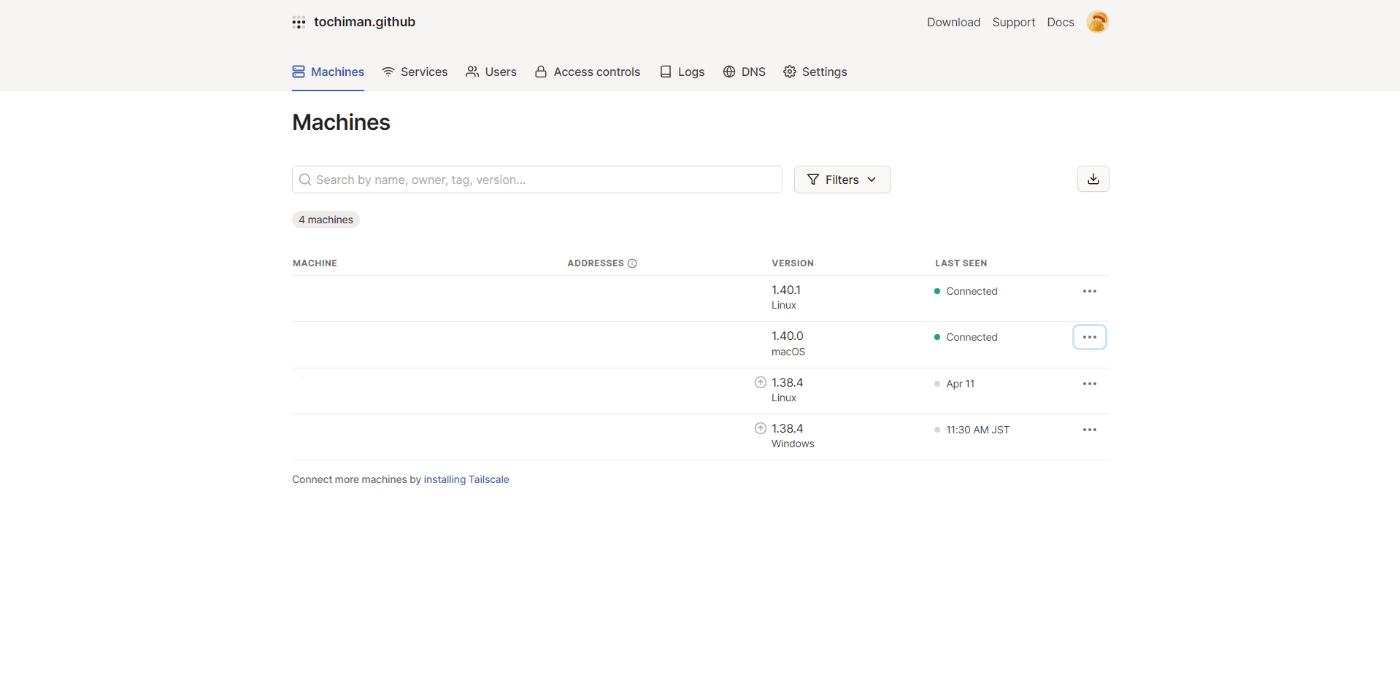This screenshot has width=1400, height=685.
Task: Click the 4 machines count badge
Action: 326,220
